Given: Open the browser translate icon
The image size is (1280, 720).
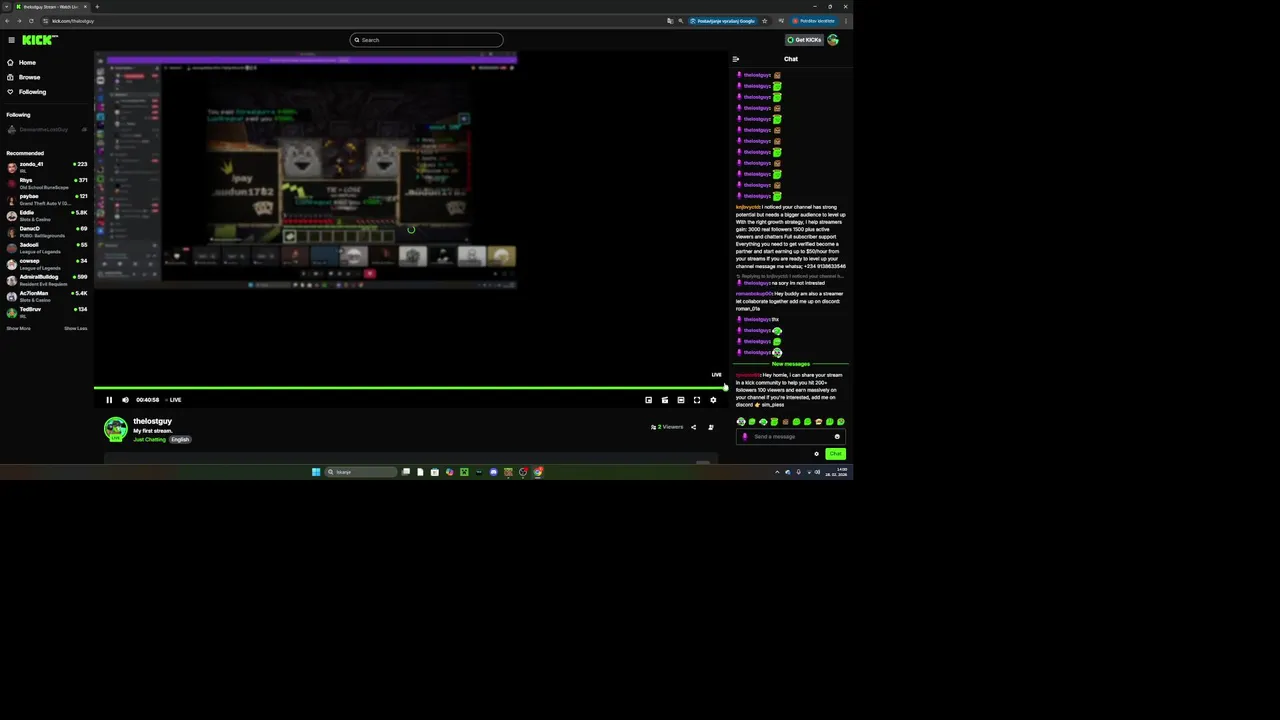Looking at the screenshot, I should [x=670, y=21].
